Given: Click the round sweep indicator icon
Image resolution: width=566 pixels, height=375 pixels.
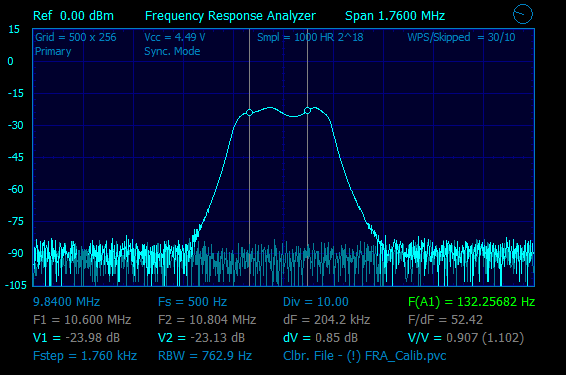Looking at the screenshot, I should tap(523, 14).
